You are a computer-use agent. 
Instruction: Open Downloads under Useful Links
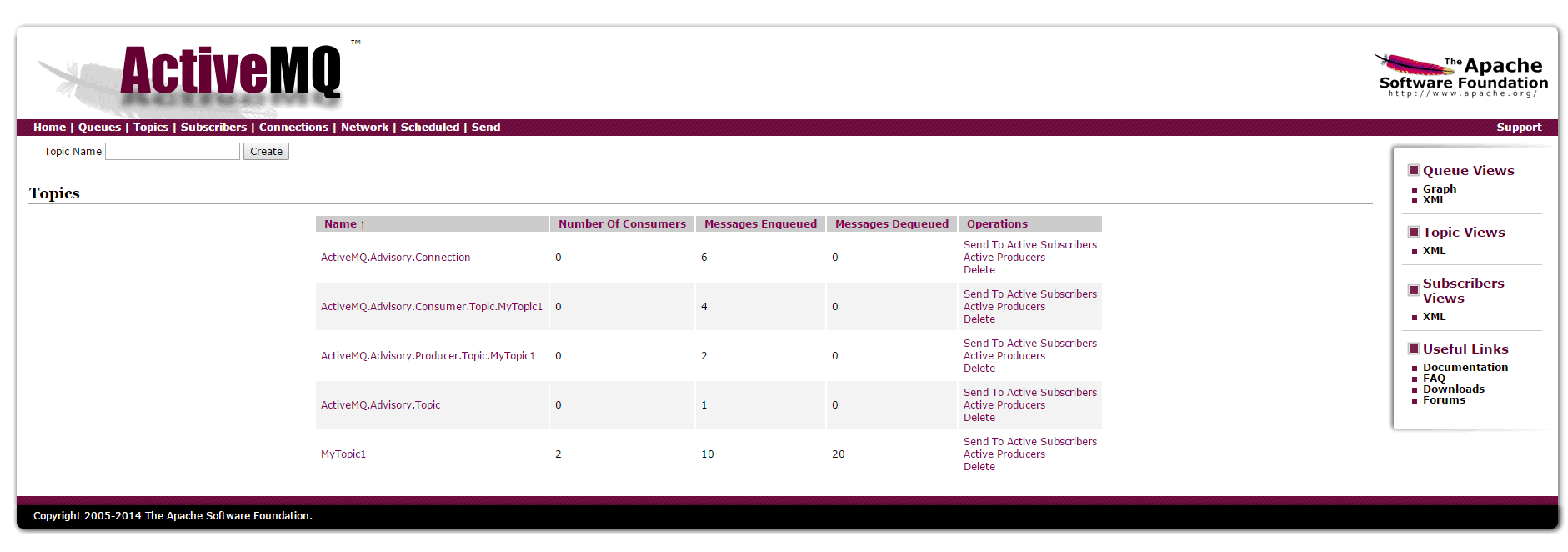1454,389
